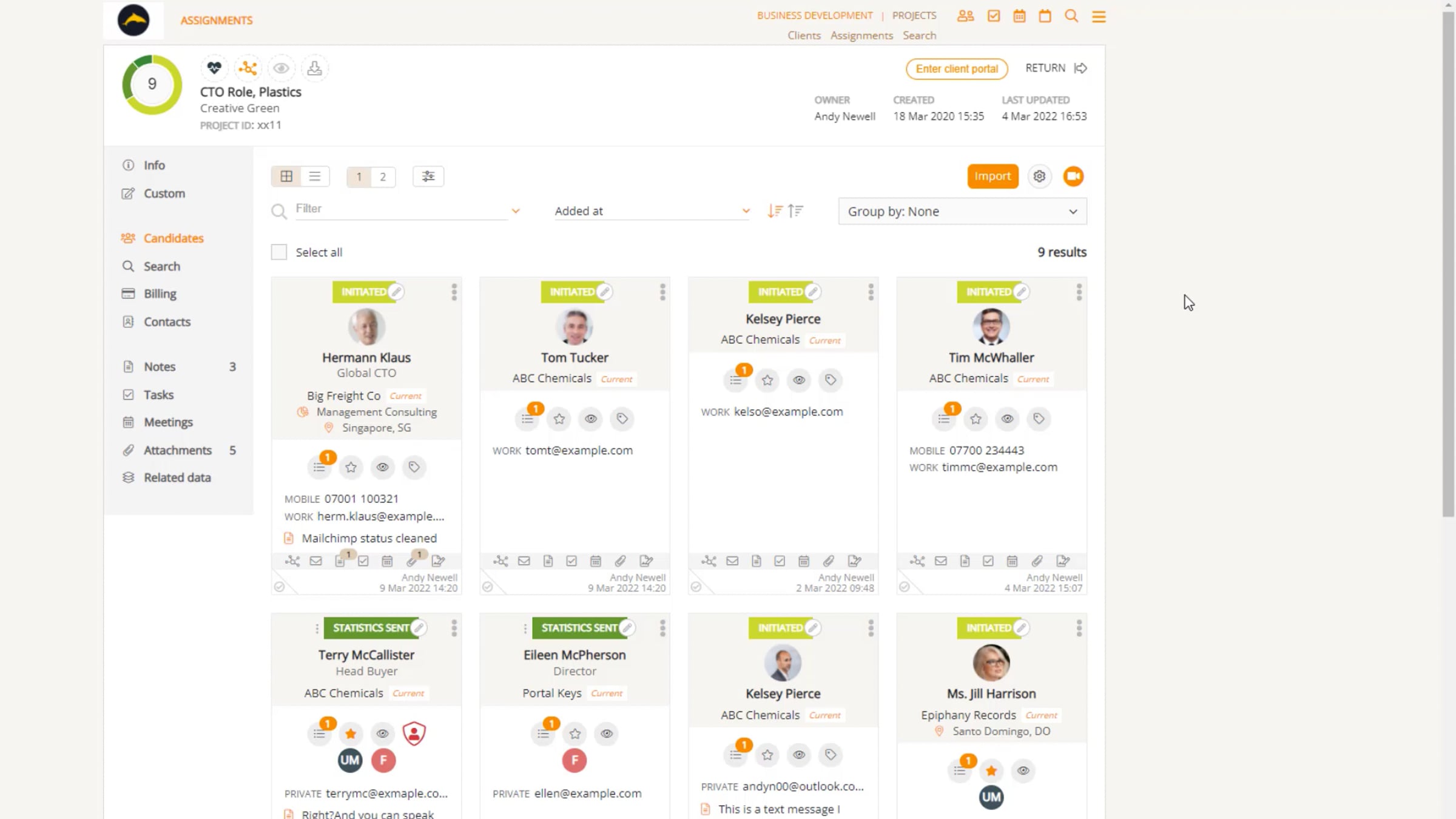
Task: Toggle the eye watch icon on Hermann Klaus
Action: point(382,467)
